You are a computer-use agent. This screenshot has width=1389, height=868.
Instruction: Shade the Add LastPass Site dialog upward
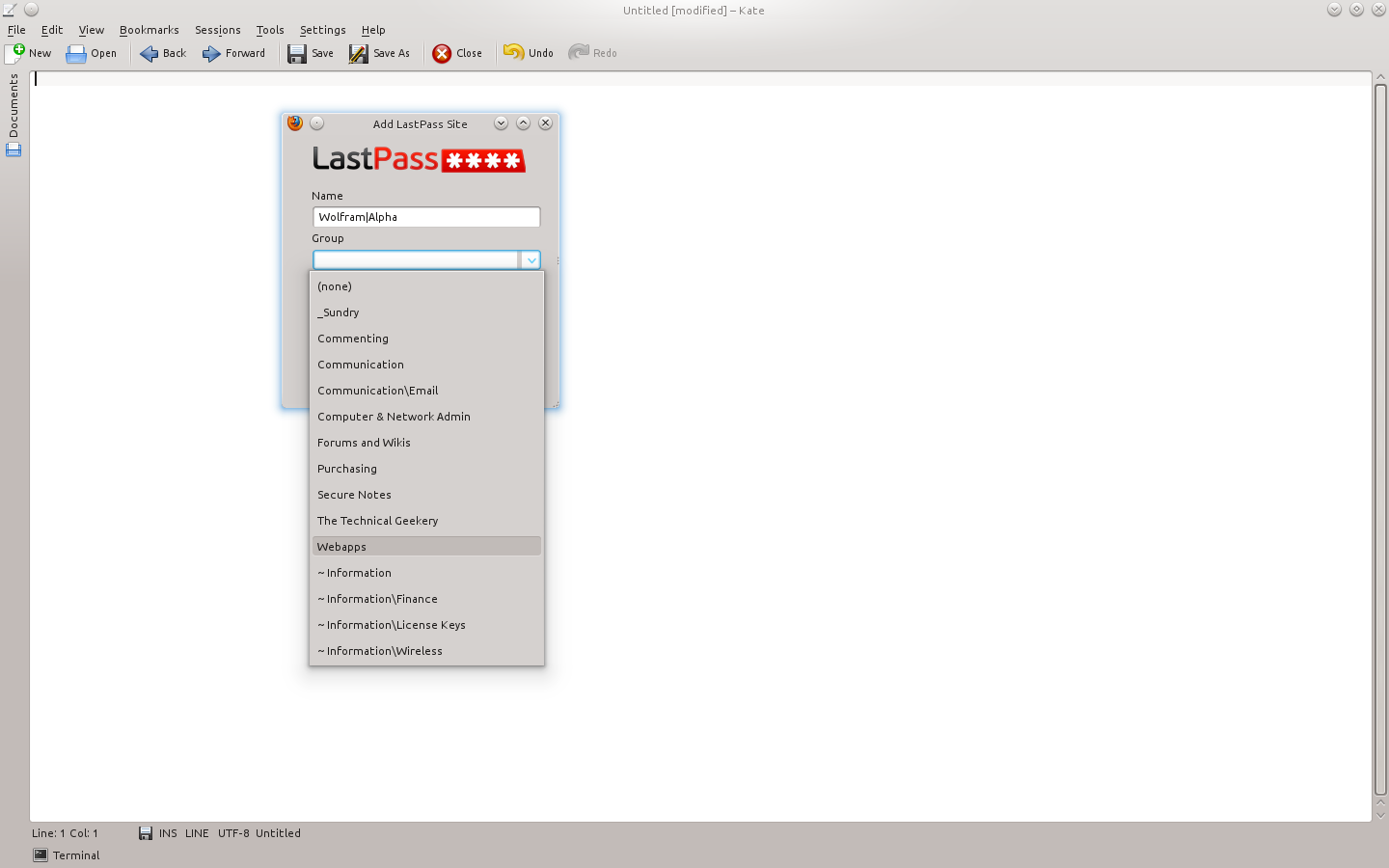(523, 123)
